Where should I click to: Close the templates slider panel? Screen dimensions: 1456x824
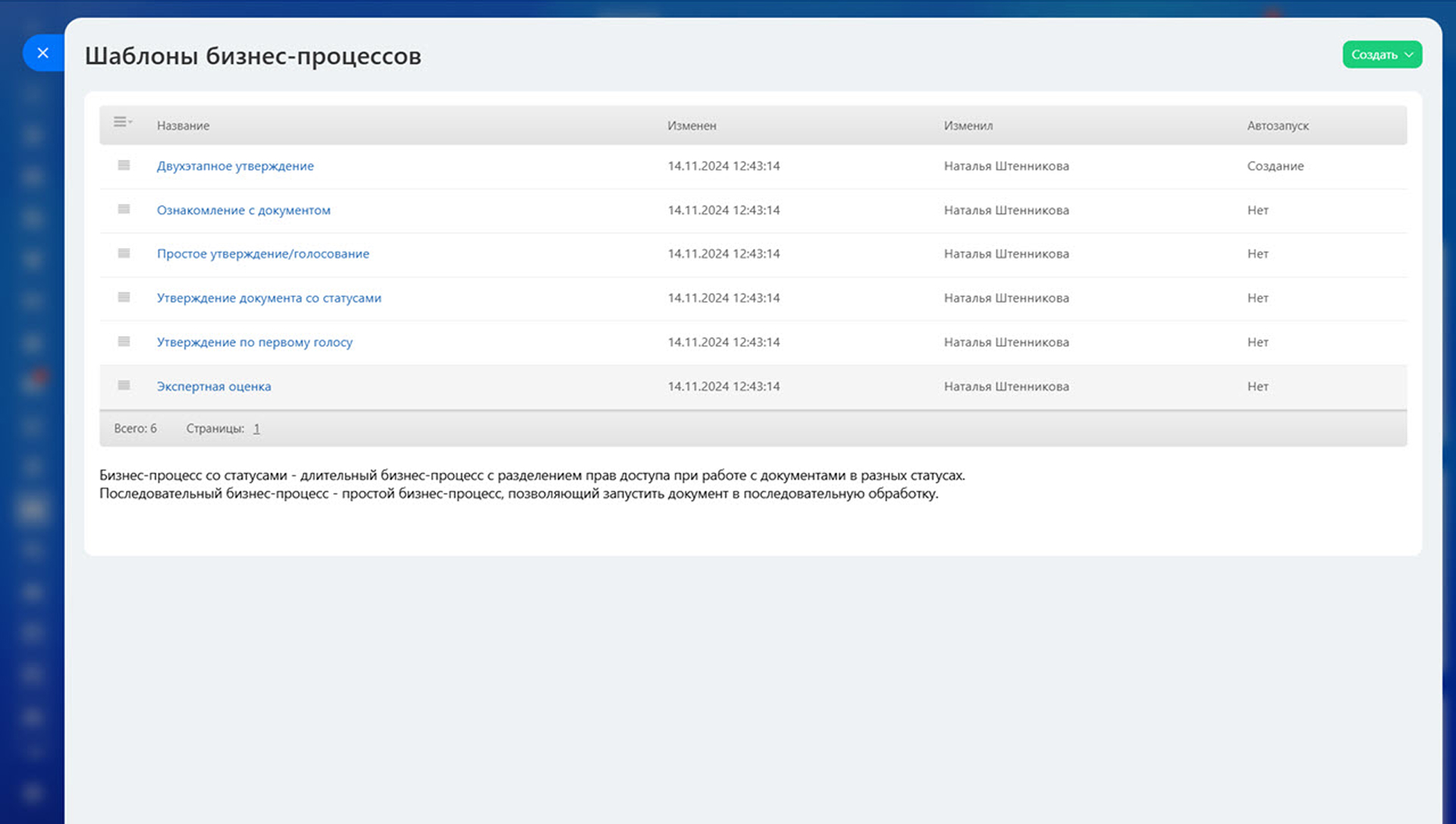click(43, 53)
